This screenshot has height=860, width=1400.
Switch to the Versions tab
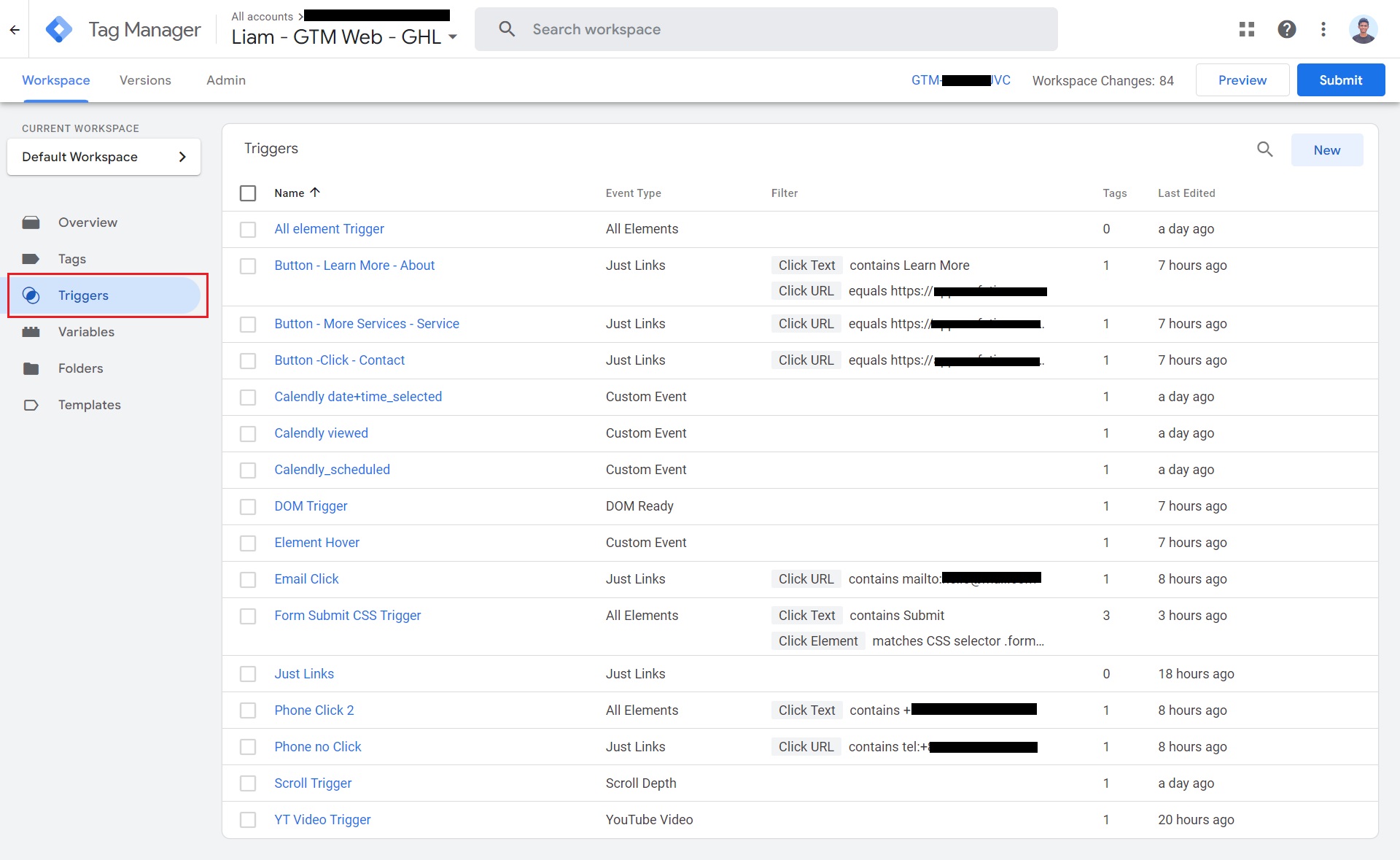pyautogui.click(x=145, y=80)
